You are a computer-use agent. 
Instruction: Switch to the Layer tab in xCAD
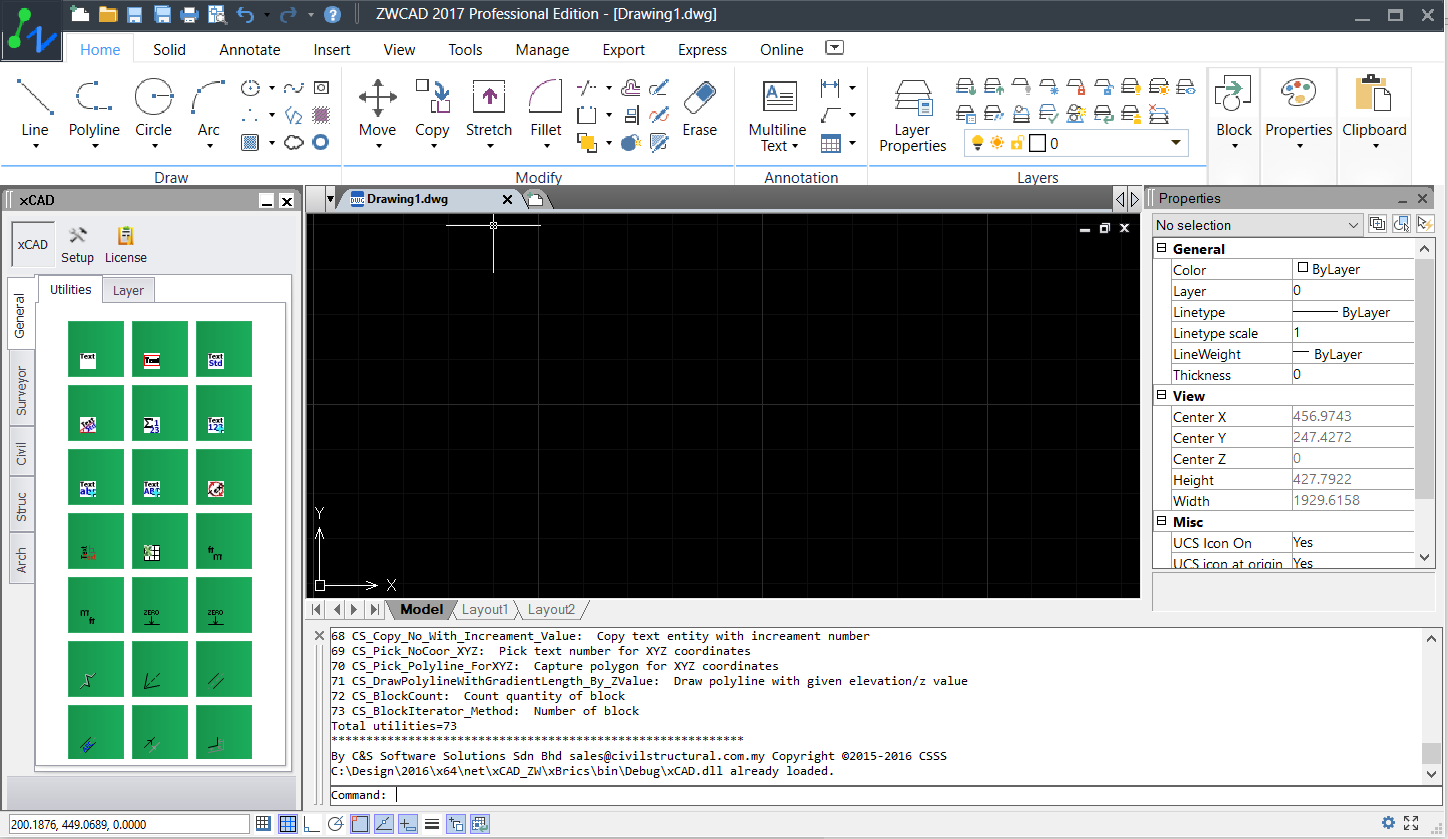[128, 290]
